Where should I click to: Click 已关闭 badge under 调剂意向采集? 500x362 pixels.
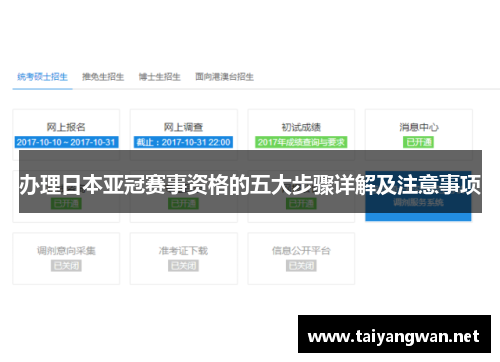point(66,266)
